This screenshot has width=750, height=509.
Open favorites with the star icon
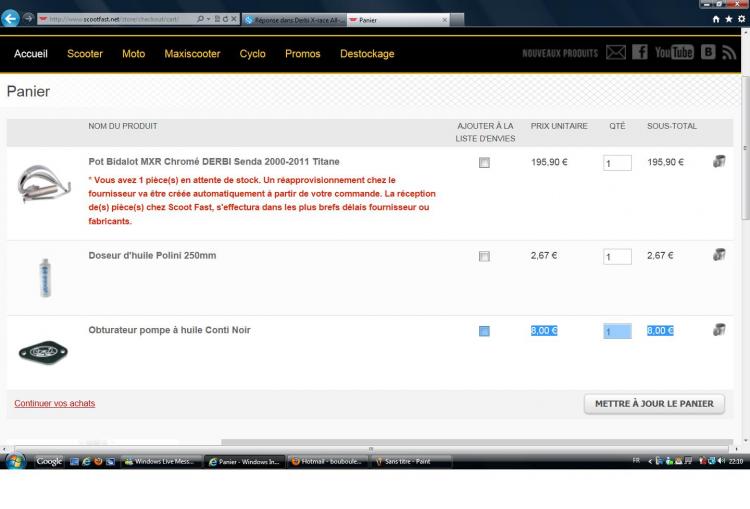[728, 19]
